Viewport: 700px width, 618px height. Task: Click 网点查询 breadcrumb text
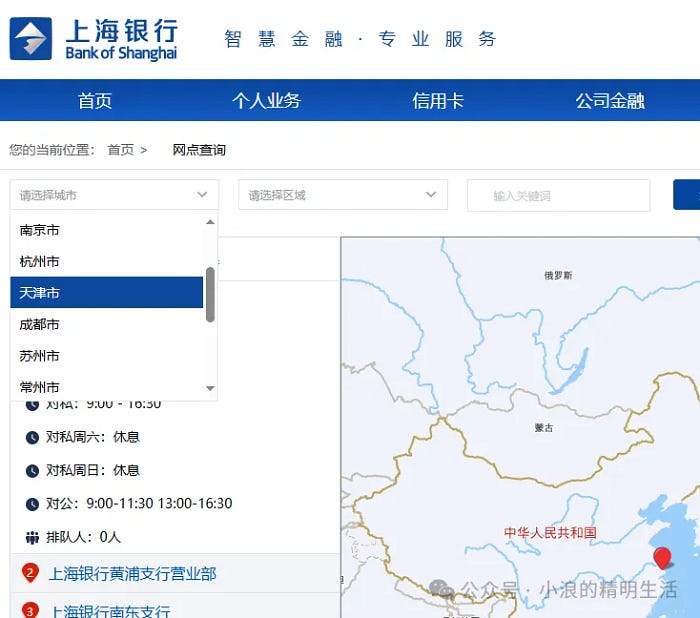point(199,150)
